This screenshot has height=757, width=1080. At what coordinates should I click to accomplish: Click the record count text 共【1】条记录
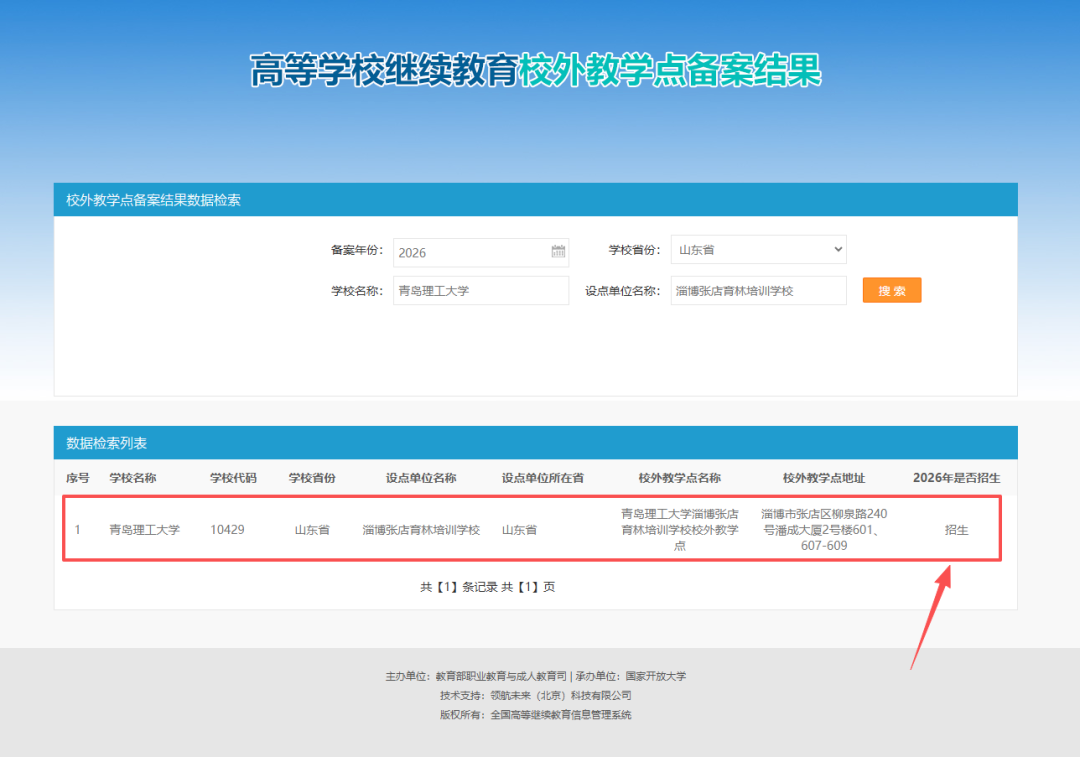[x=459, y=587]
